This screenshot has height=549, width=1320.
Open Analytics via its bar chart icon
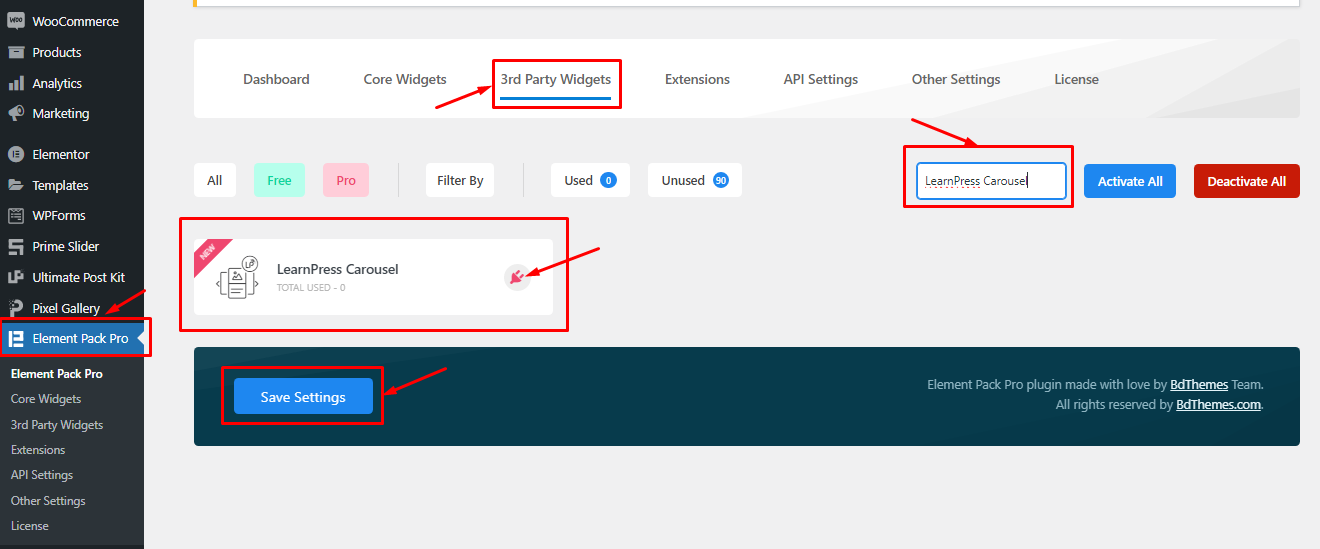coord(16,83)
